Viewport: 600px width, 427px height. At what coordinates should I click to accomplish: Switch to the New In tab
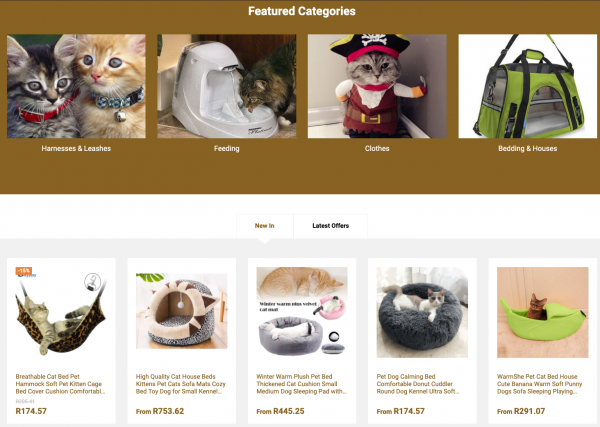pyautogui.click(x=265, y=226)
